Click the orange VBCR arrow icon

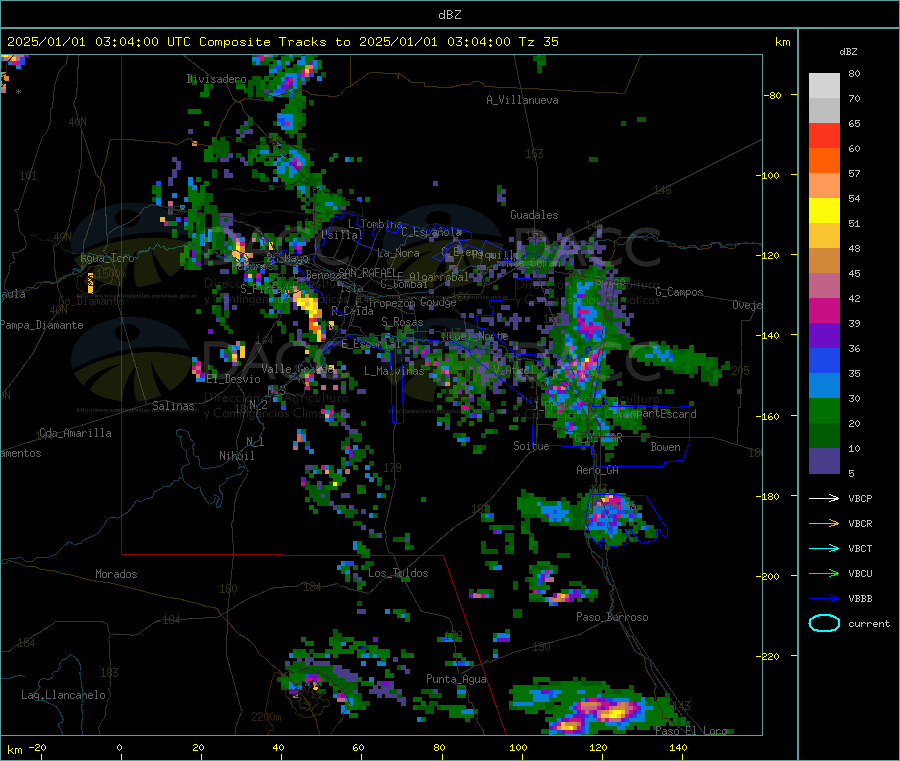[824, 523]
